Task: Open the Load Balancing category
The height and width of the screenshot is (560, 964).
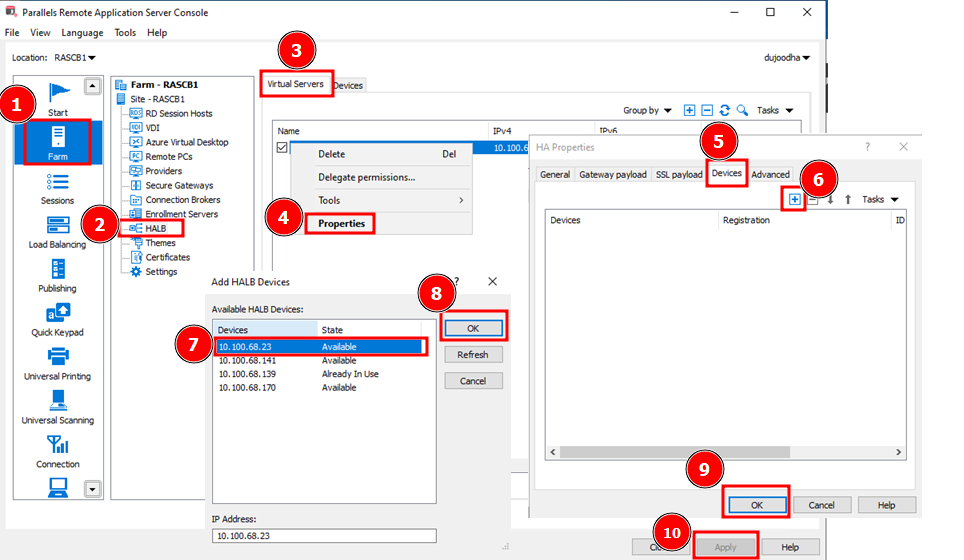Action: pos(57,233)
